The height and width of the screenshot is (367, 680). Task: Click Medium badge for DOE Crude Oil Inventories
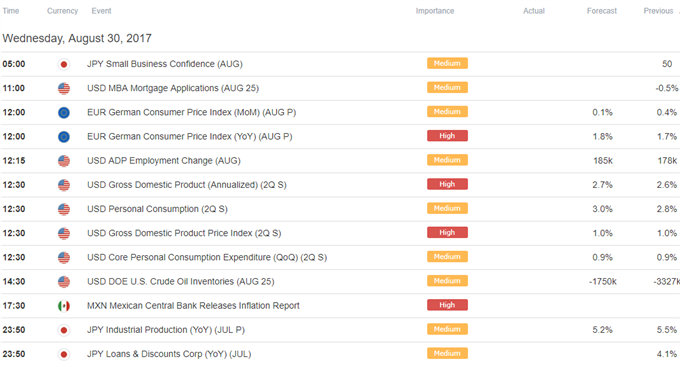447,281
